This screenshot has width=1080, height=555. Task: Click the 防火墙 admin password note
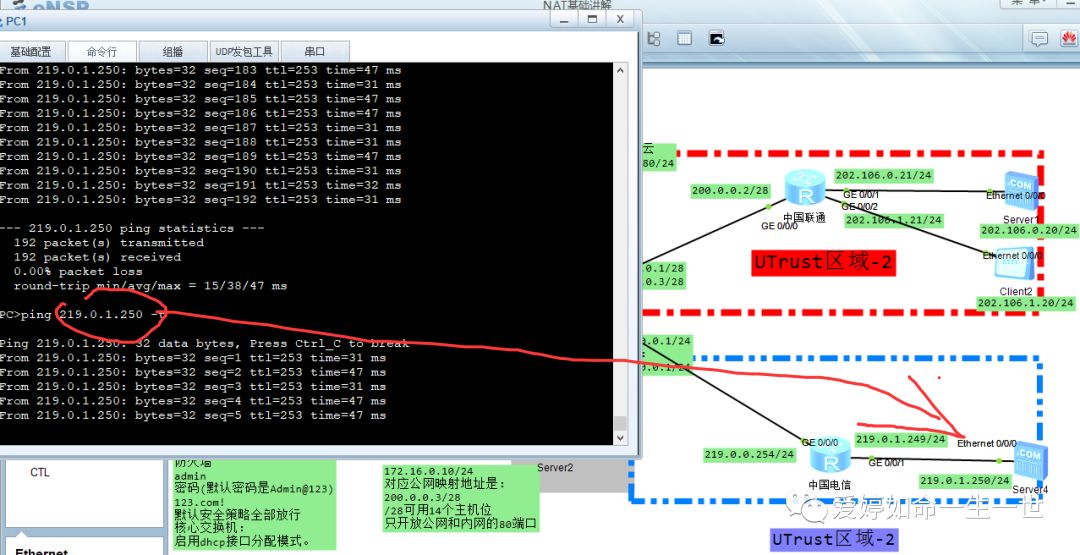point(253,504)
